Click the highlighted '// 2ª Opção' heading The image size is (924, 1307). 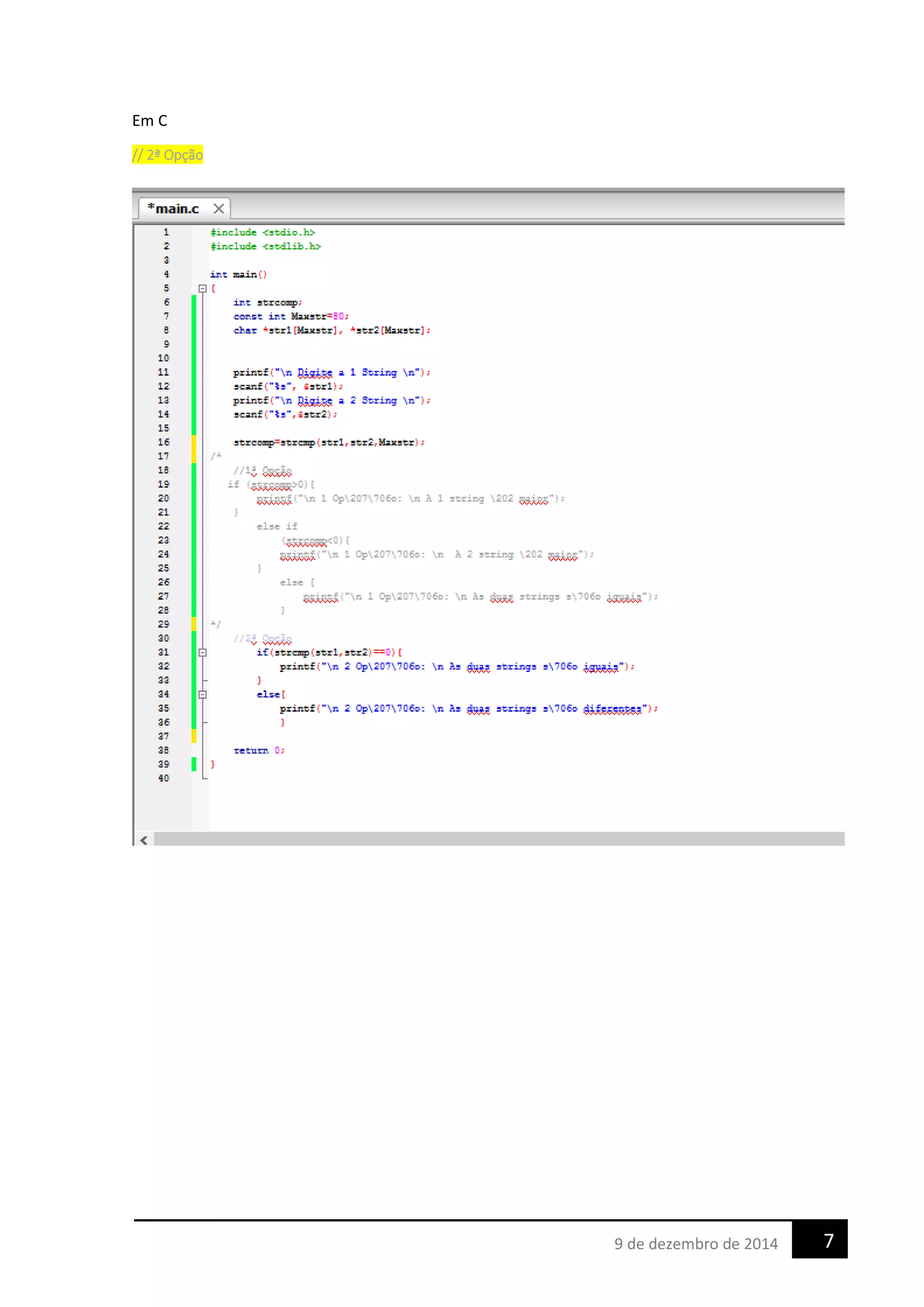(x=167, y=155)
